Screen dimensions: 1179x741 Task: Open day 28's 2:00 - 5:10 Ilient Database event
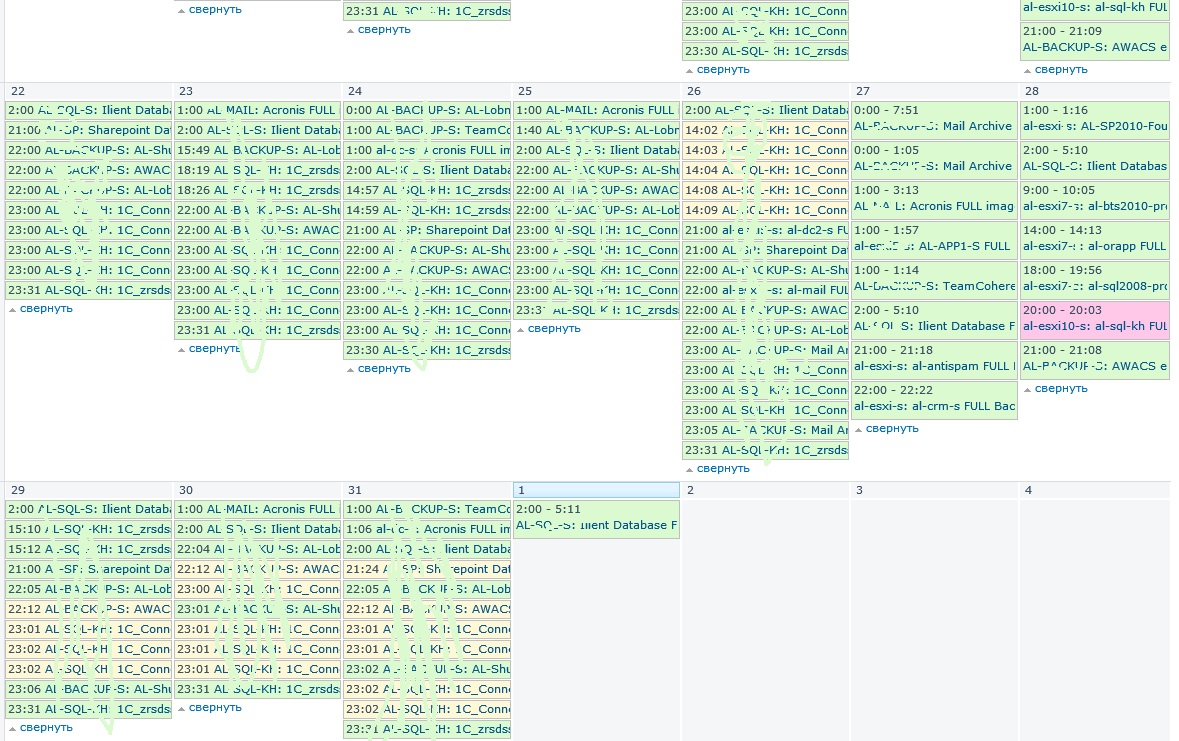click(x=1095, y=158)
